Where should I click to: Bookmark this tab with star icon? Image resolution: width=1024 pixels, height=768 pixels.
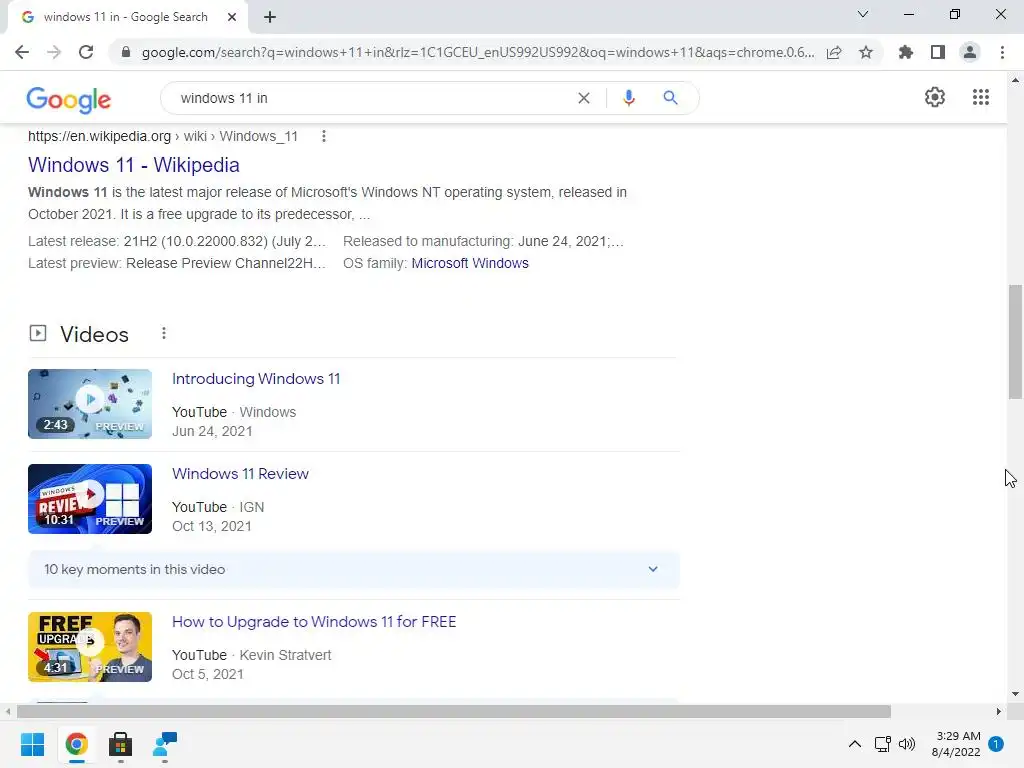click(x=866, y=52)
